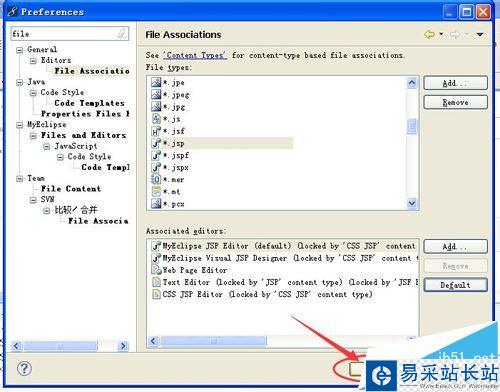Screen dimensions: 500x392
Task: Click the *.jpeg image file icon
Action: (x=156, y=94)
